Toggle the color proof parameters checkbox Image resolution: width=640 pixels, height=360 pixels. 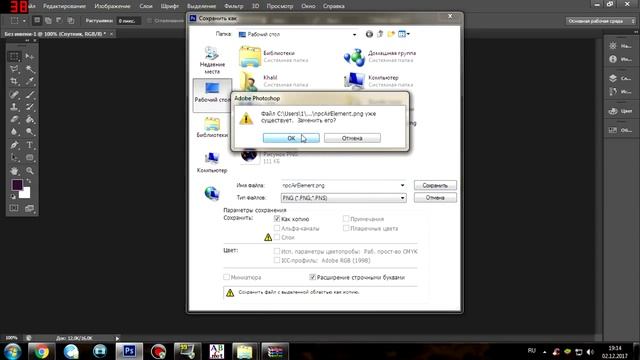point(277,251)
